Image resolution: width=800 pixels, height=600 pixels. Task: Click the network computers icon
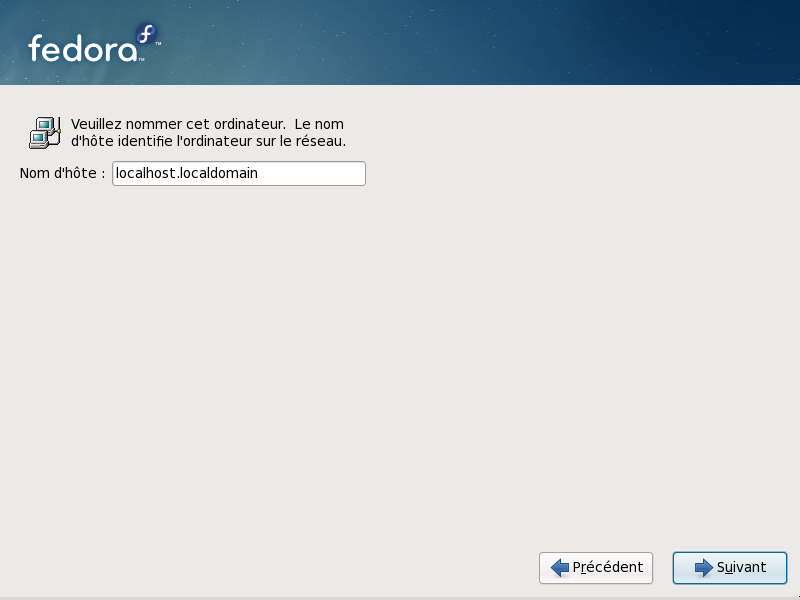coord(45,133)
